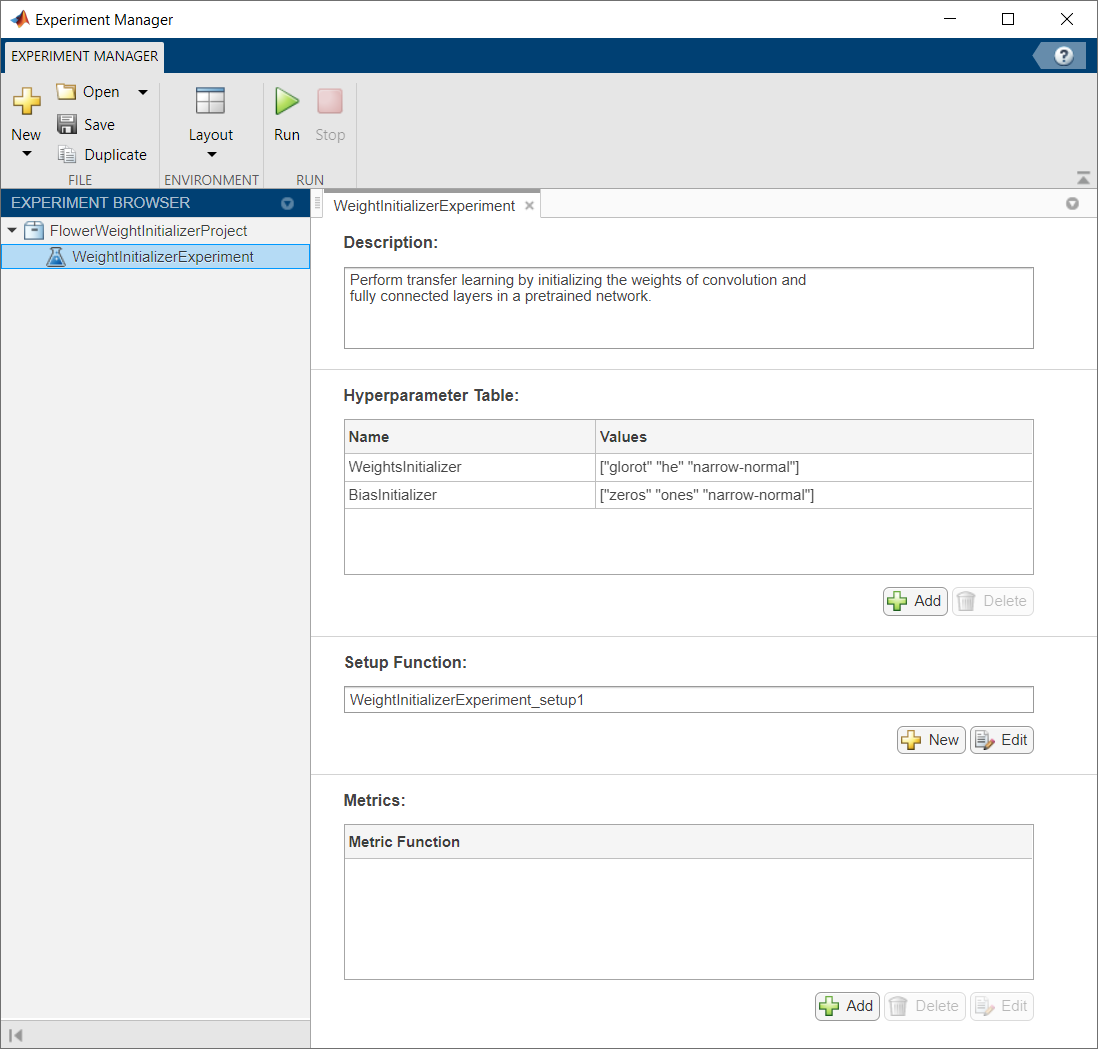Image resolution: width=1098 pixels, height=1049 pixels.
Task: Click the flask icon of WeightInitializerExperiment
Action: [x=55, y=256]
